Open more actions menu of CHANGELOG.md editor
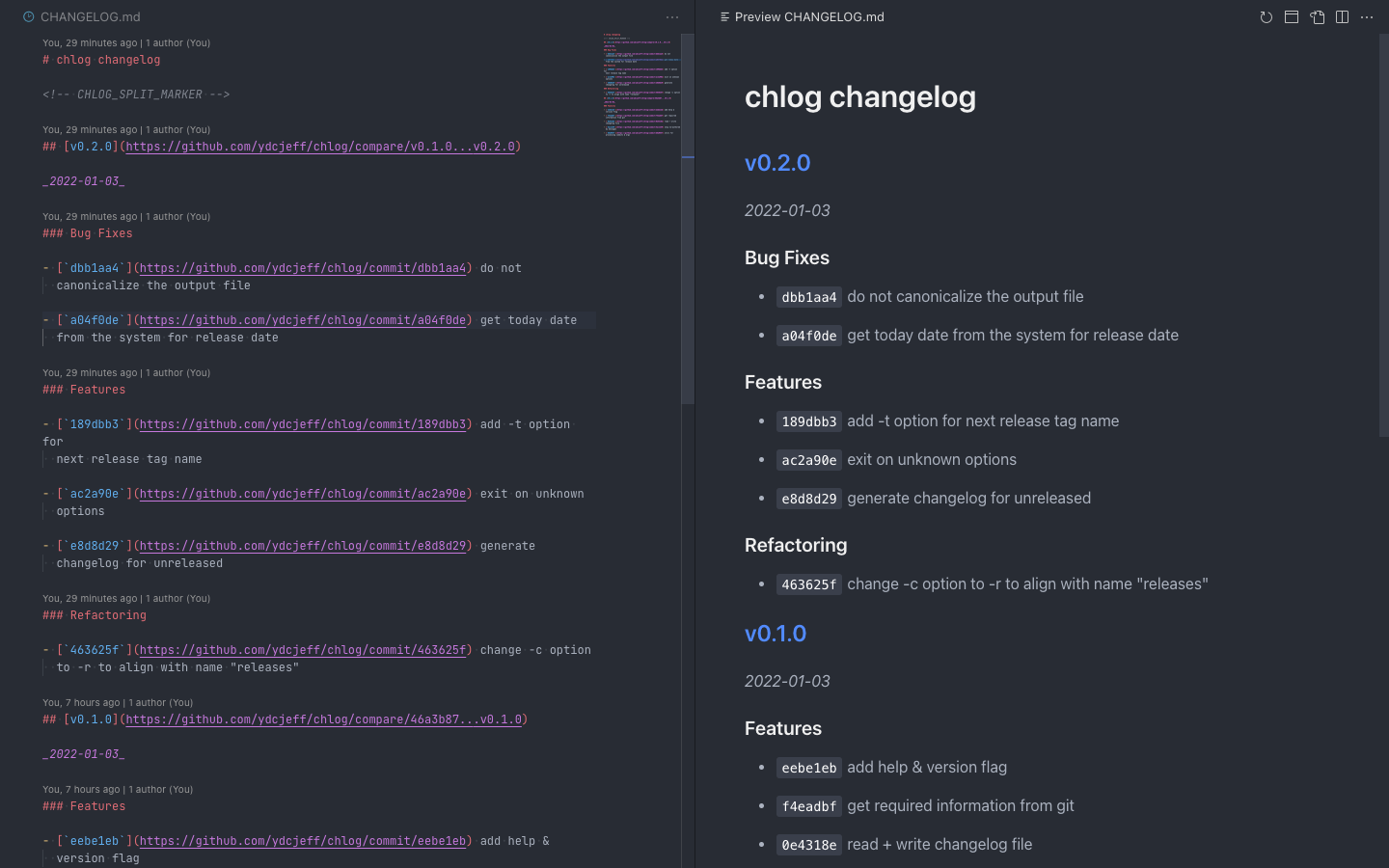The image size is (1389, 868). 672,17
